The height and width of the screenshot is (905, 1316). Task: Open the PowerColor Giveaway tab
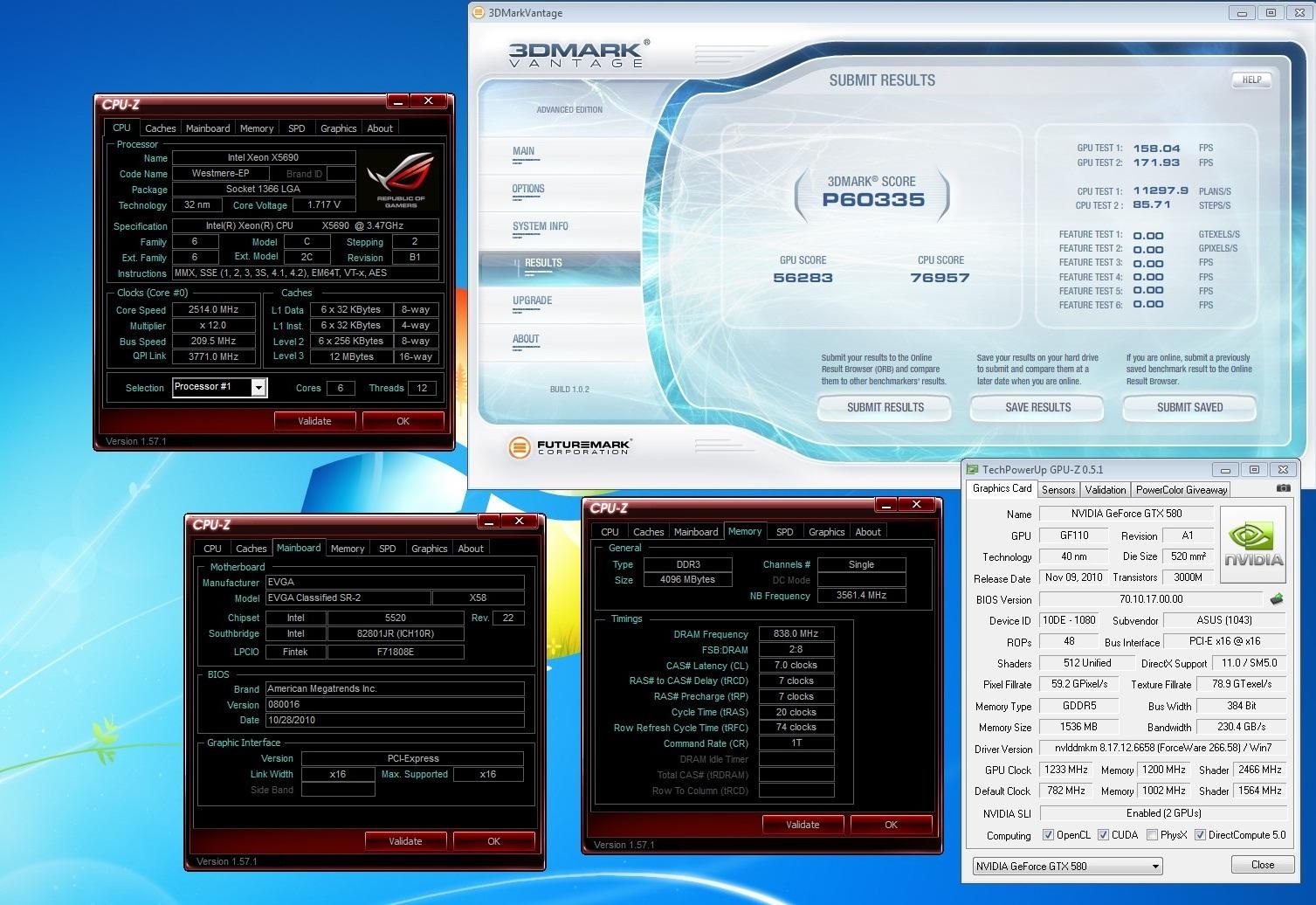(1182, 490)
